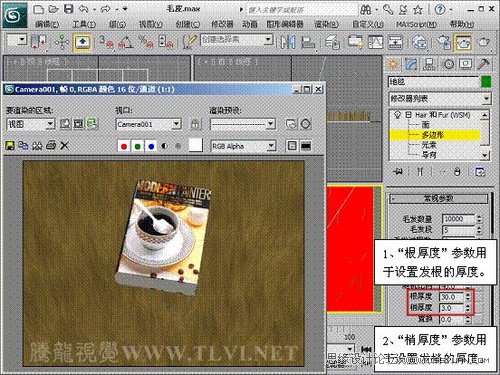Image resolution: width=500 pixels, height=375 pixels.
Task: Toggle the angle snap button
Action: 125,42
